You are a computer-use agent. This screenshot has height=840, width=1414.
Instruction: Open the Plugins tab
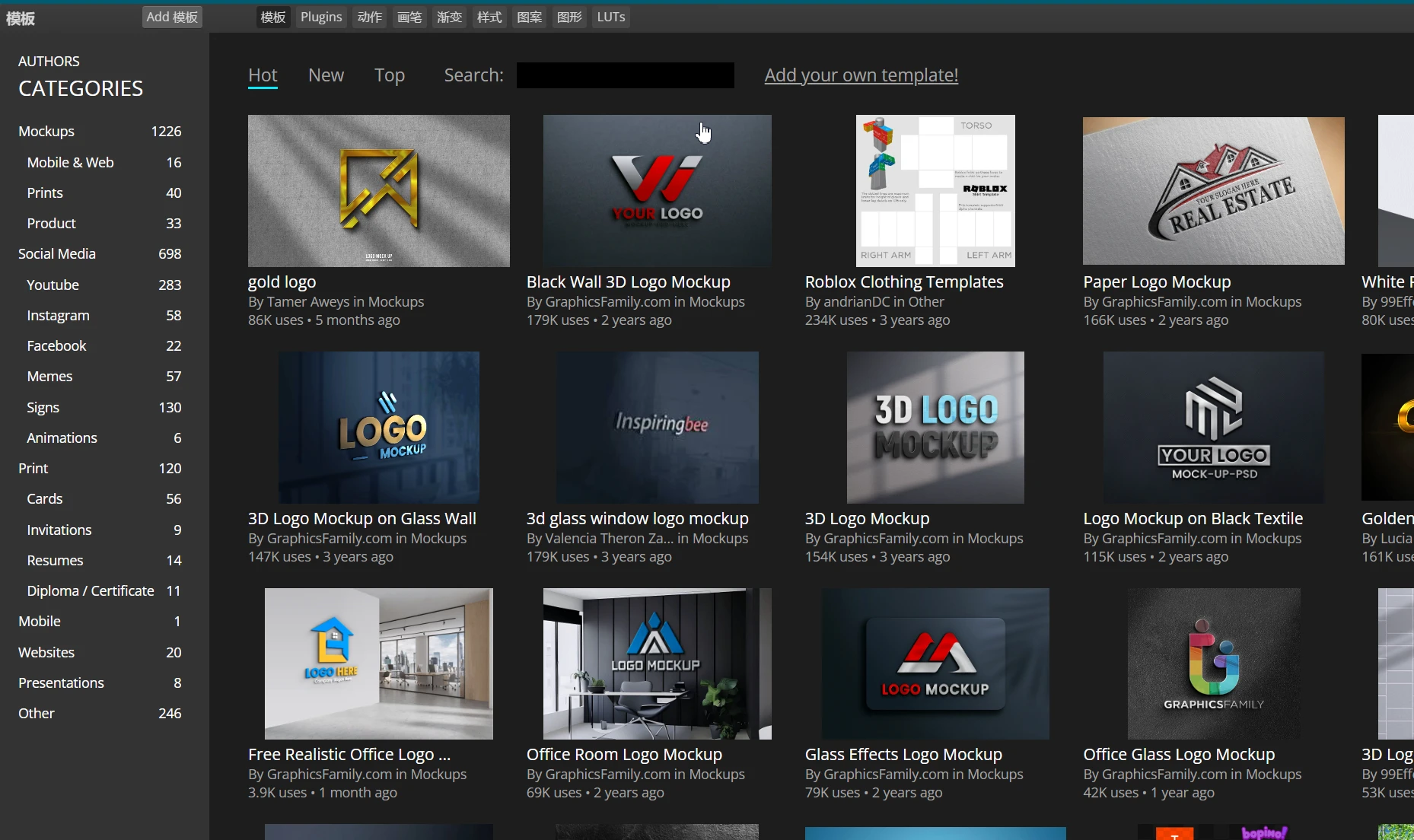point(321,17)
